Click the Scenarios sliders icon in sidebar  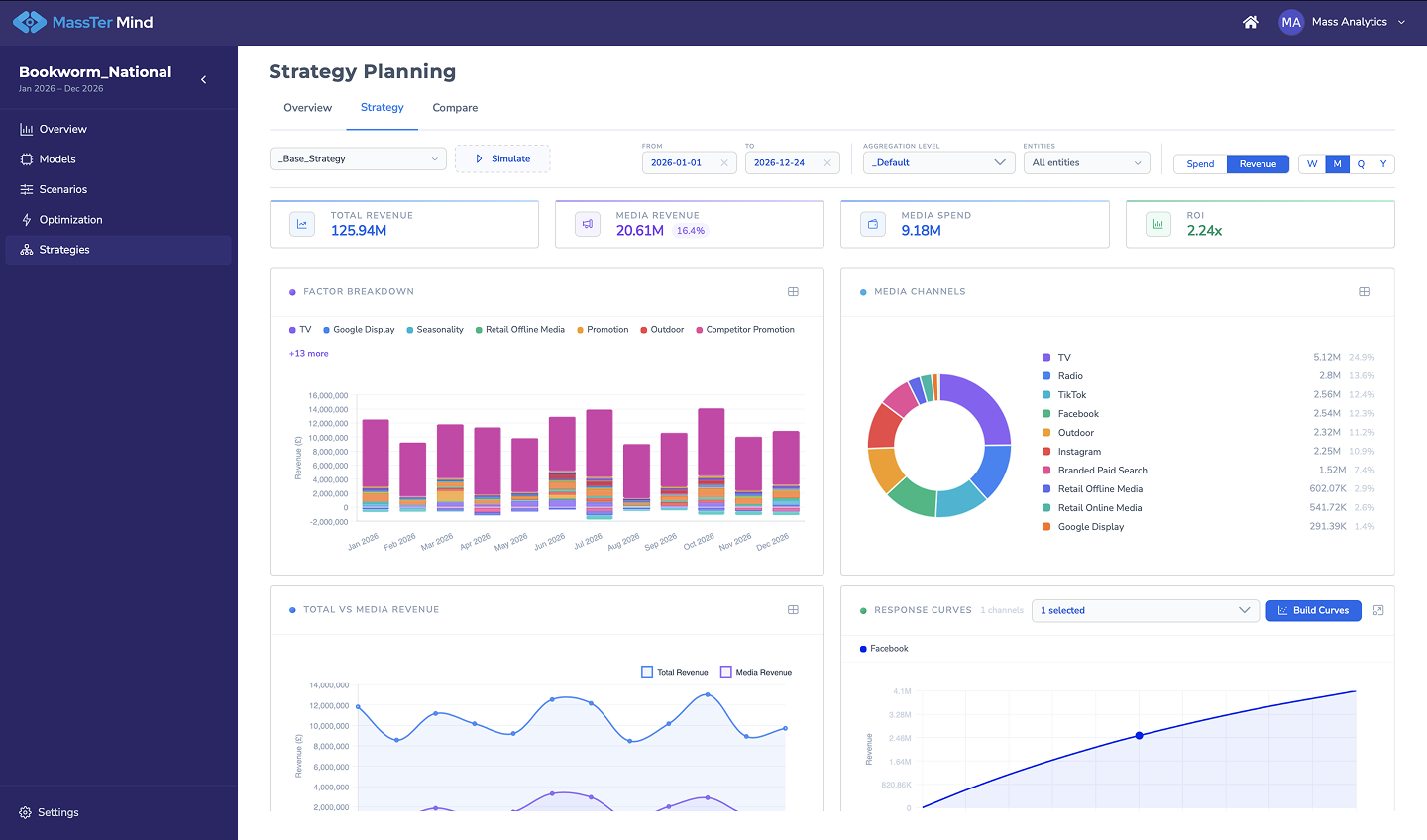[27, 189]
